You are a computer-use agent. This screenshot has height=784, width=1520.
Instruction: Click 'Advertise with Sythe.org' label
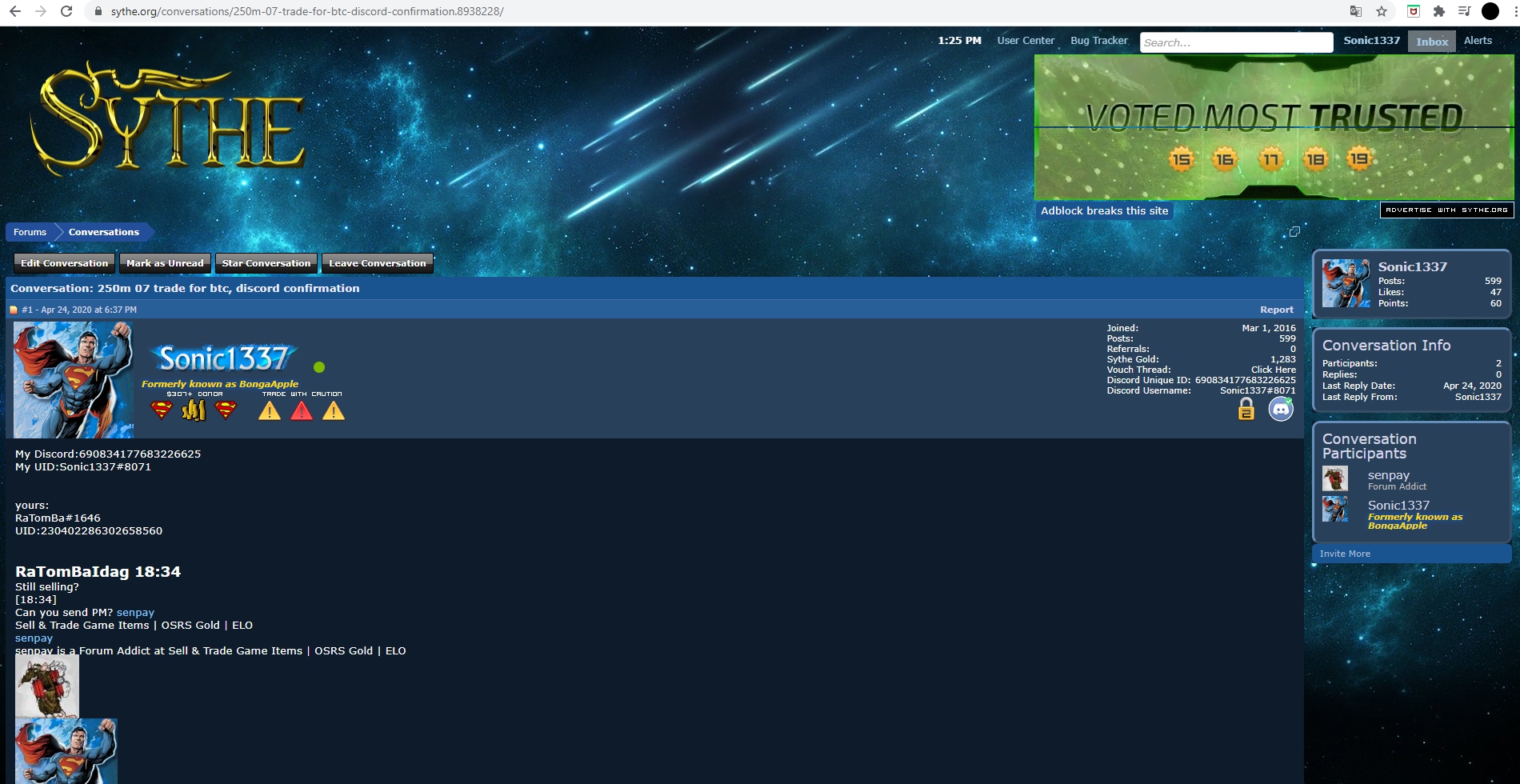pyautogui.click(x=1446, y=210)
